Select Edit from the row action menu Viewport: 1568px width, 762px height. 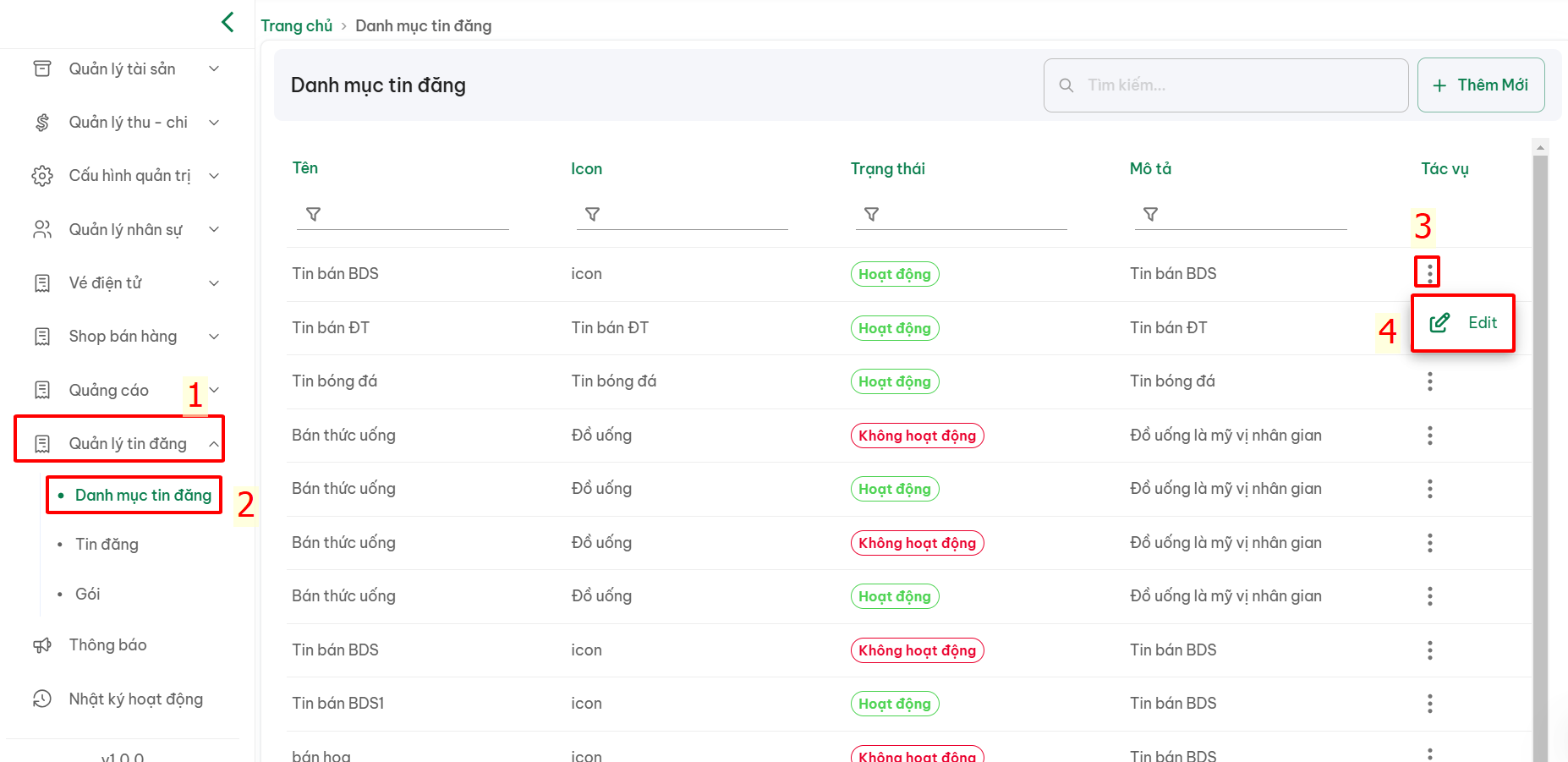pyautogui.click(x=1464, y=323)
